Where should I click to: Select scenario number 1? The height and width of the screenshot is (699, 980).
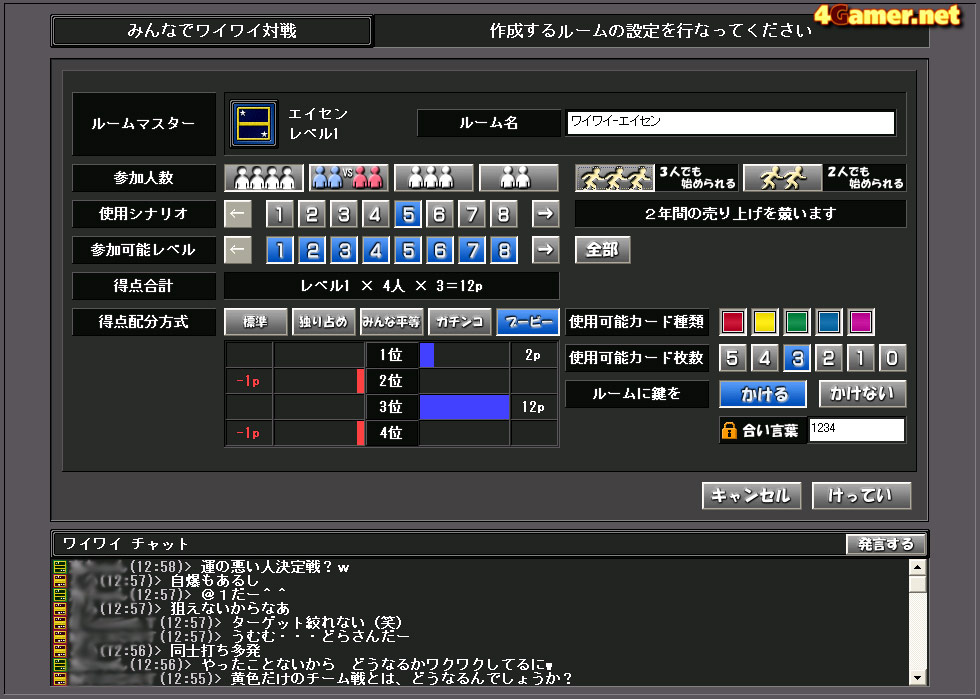tap(279, 214)
